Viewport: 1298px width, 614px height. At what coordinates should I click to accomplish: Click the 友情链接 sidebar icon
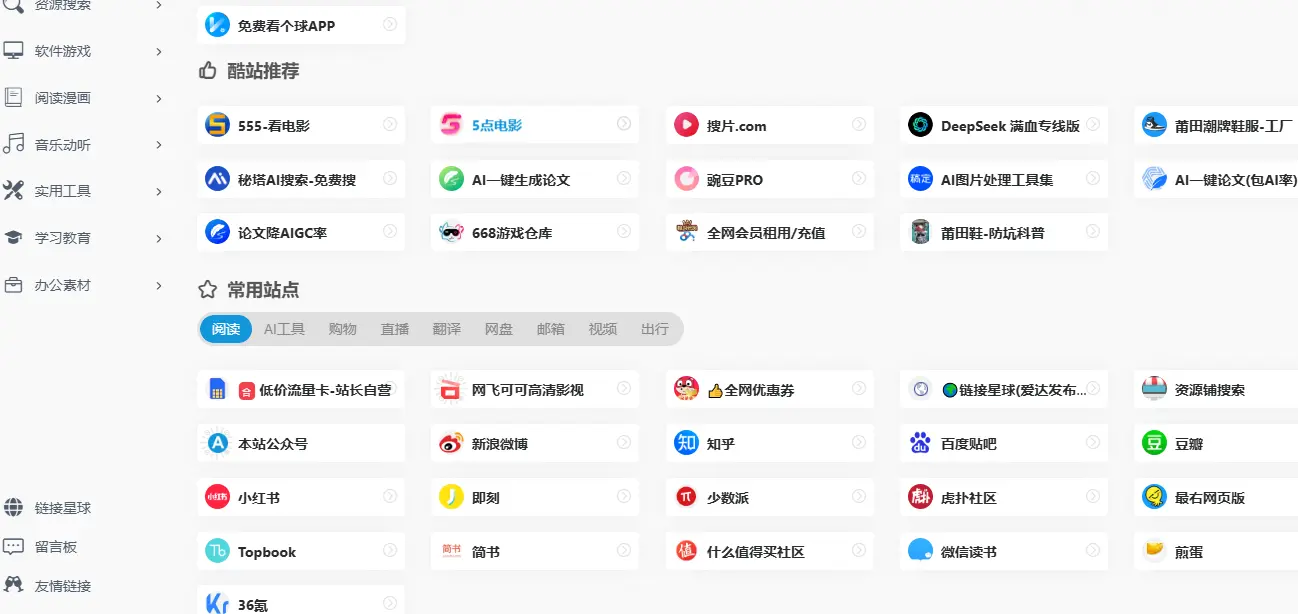14,585
